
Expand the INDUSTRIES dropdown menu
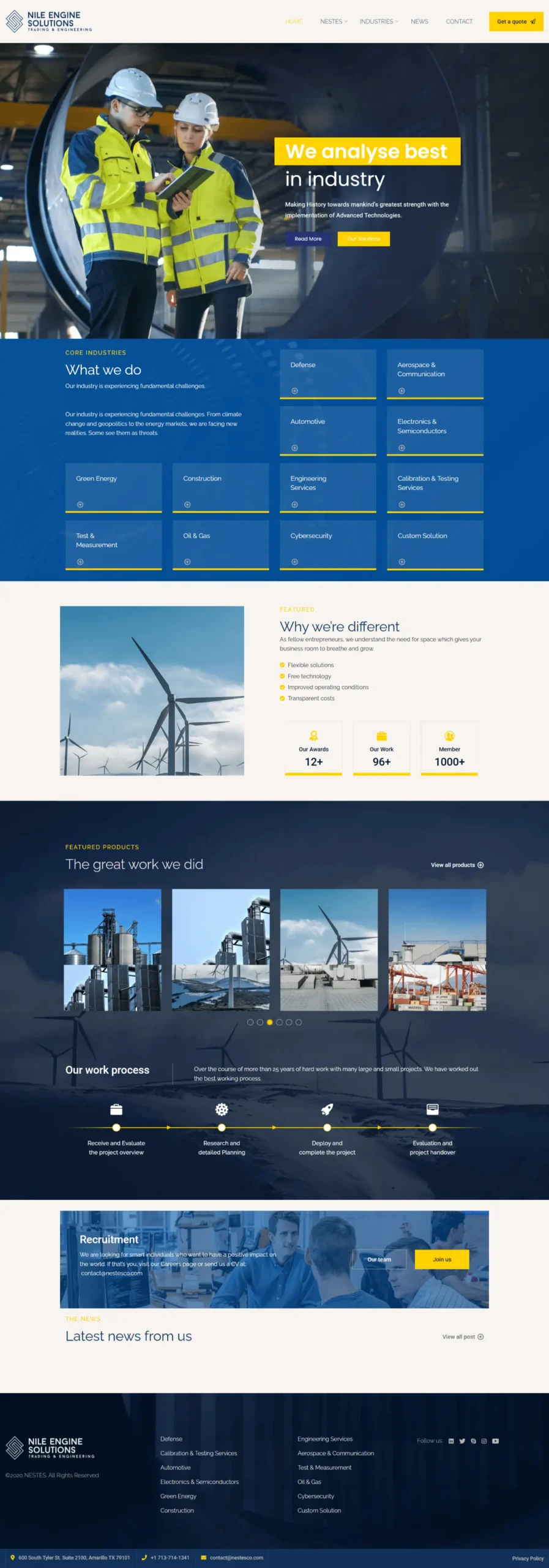[x=378, y=21]
